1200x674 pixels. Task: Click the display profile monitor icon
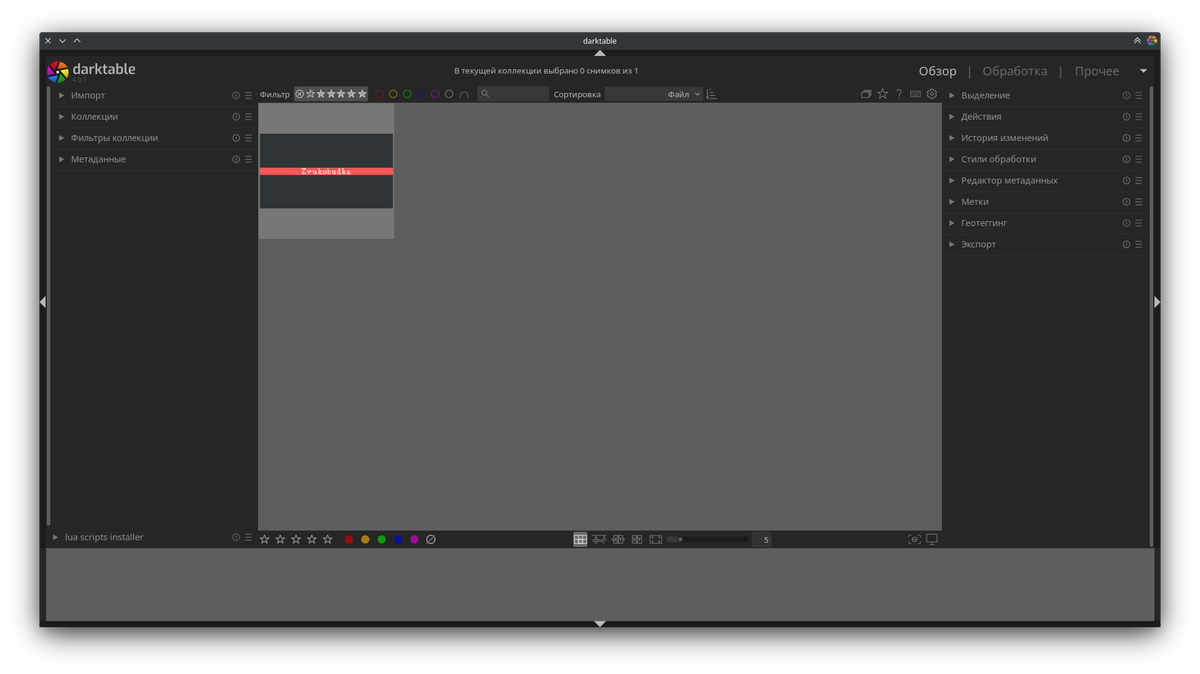point(932,539)
